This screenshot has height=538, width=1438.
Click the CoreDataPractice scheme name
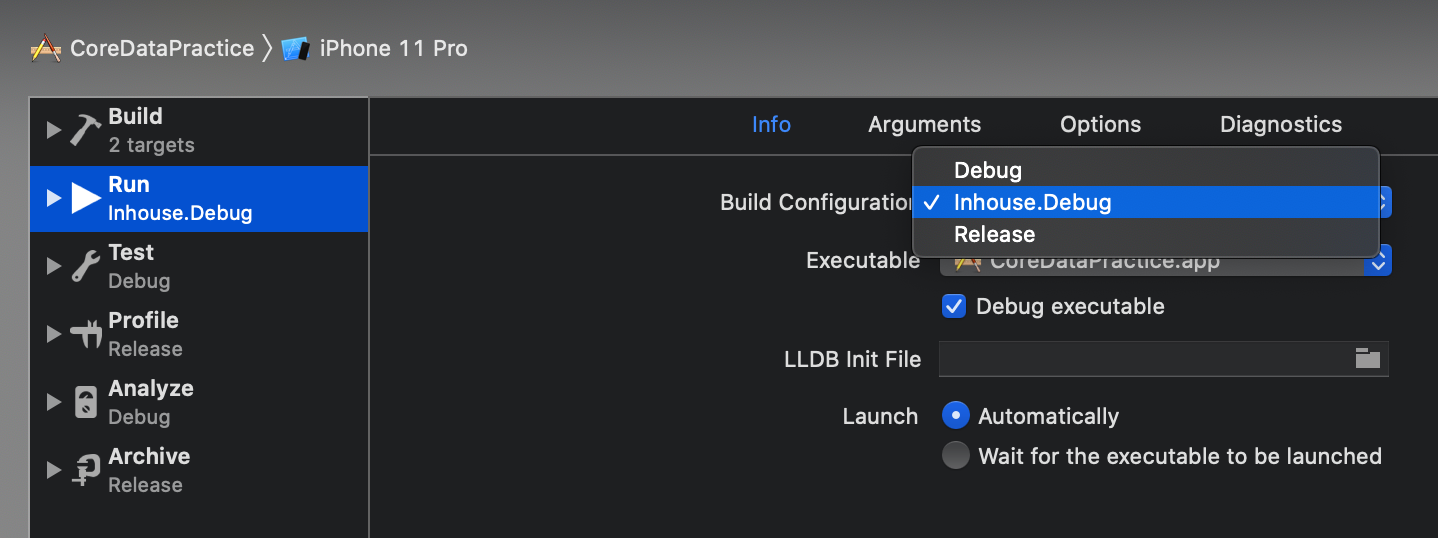pos(162,48)
